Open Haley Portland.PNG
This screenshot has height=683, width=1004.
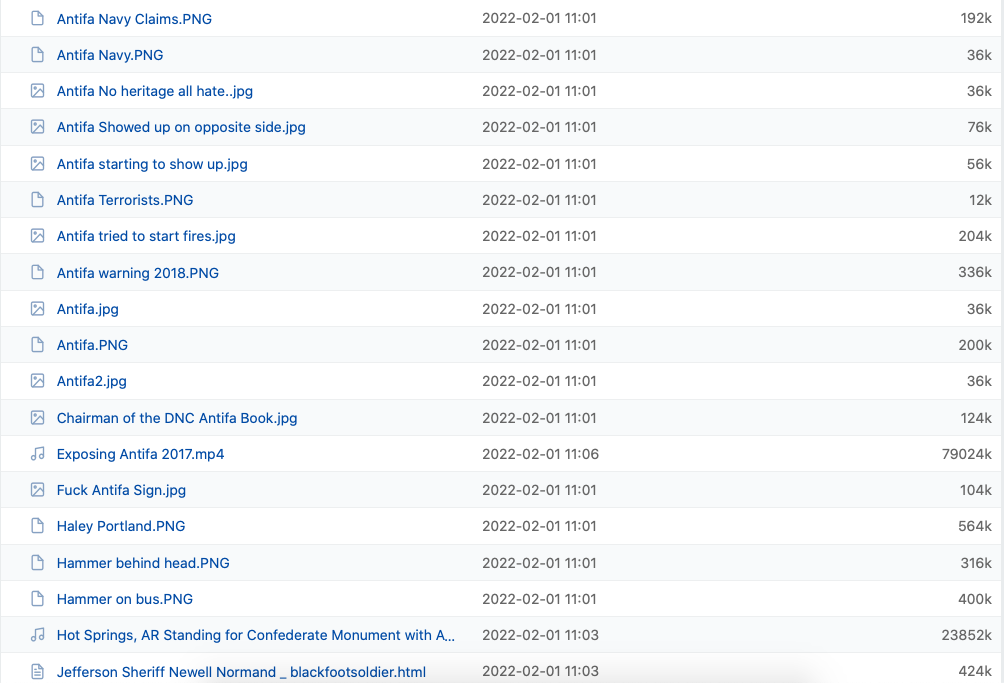coord(121,526)
